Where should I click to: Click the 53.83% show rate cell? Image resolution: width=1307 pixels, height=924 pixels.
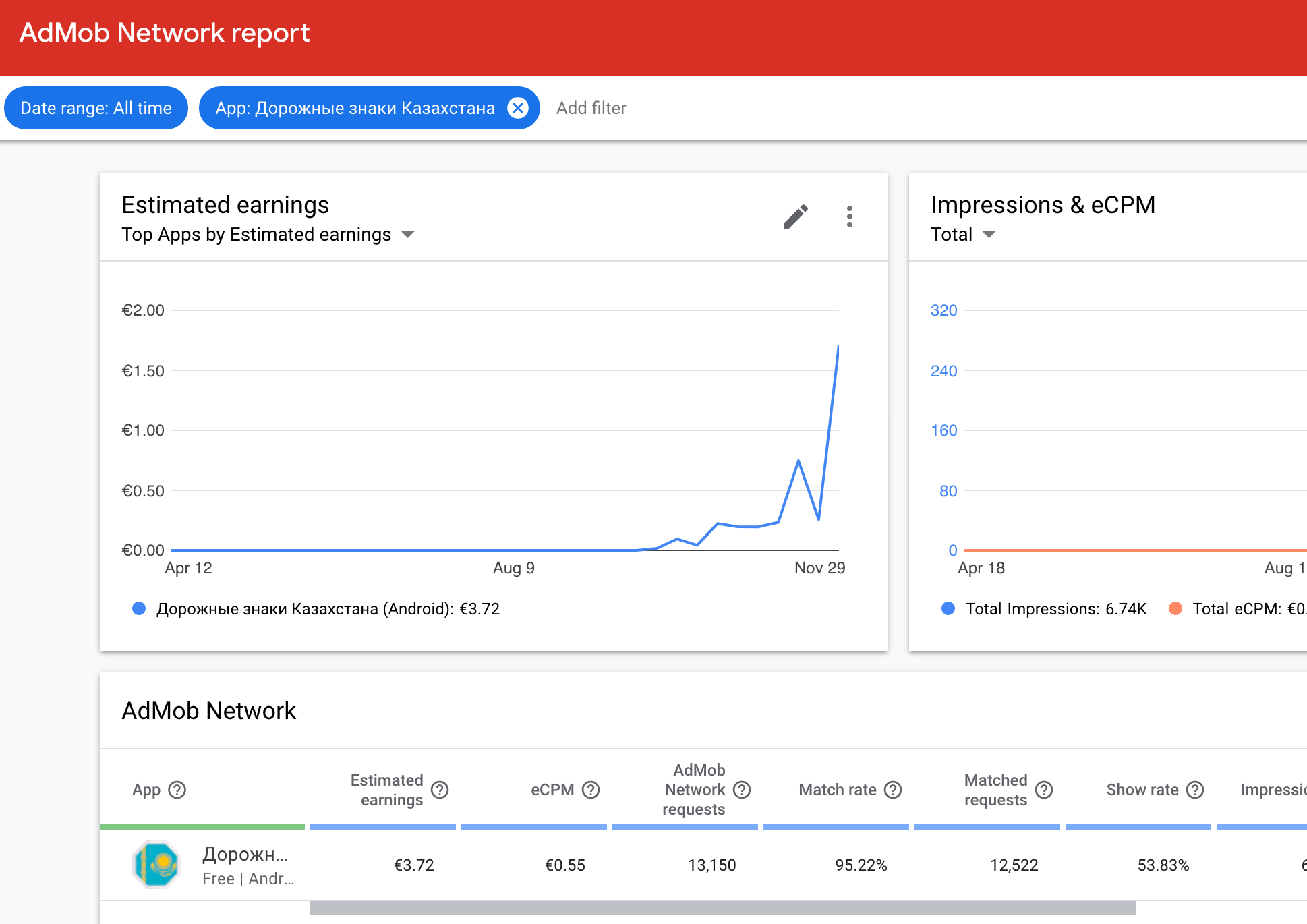tap(1163, 865)
